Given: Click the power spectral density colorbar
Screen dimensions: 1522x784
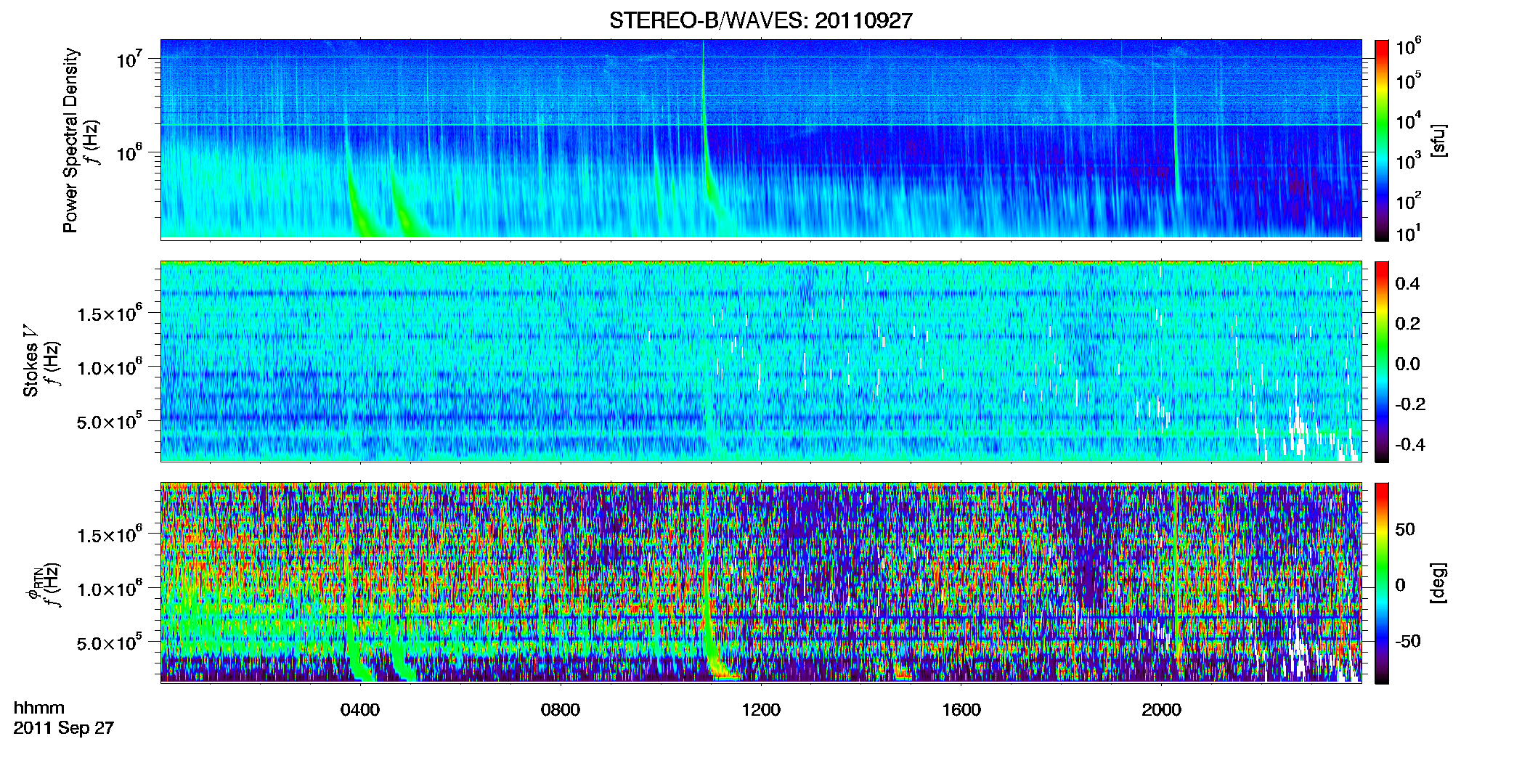Looking at the screenshot, I should [x=1382, y=140].
